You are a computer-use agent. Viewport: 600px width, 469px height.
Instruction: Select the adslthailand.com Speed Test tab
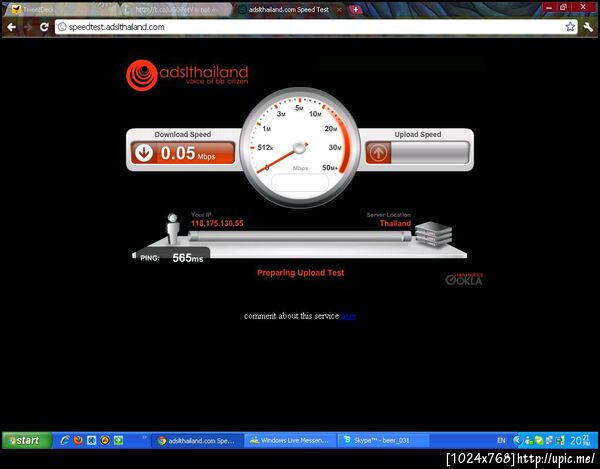point(289,10)
